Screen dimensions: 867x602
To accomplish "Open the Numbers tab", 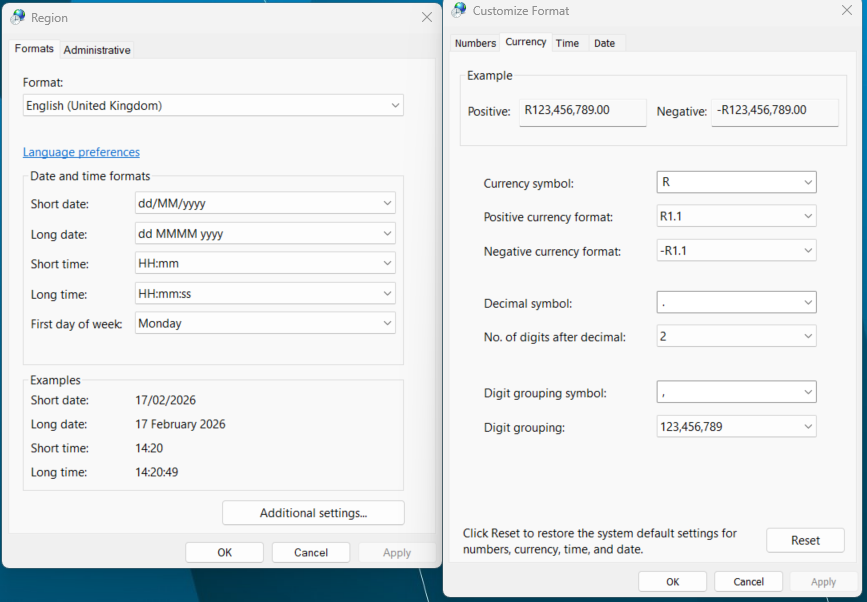I will 475,43.
